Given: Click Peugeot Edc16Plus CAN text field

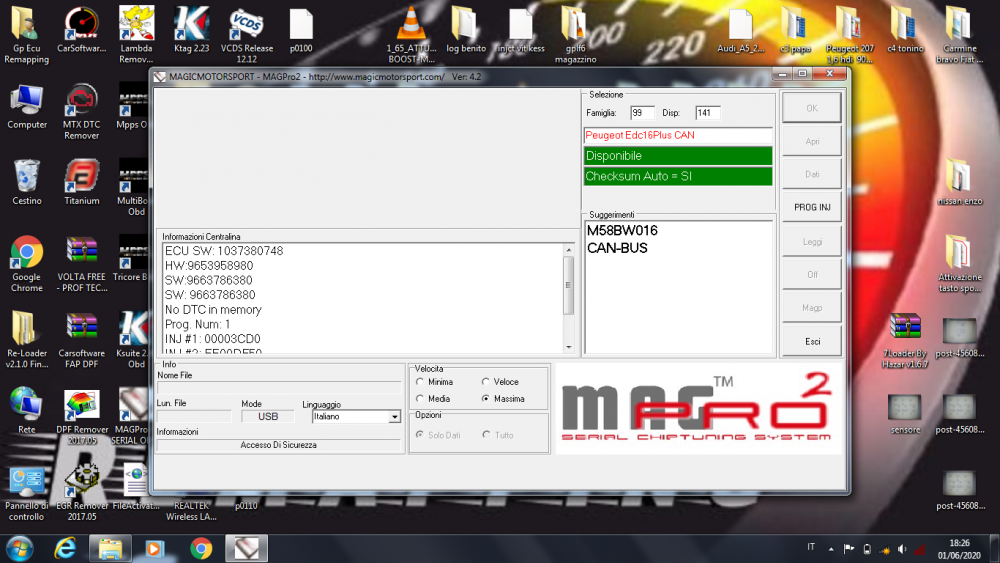Looking at the screenshot, I should (x=678, y=135).
